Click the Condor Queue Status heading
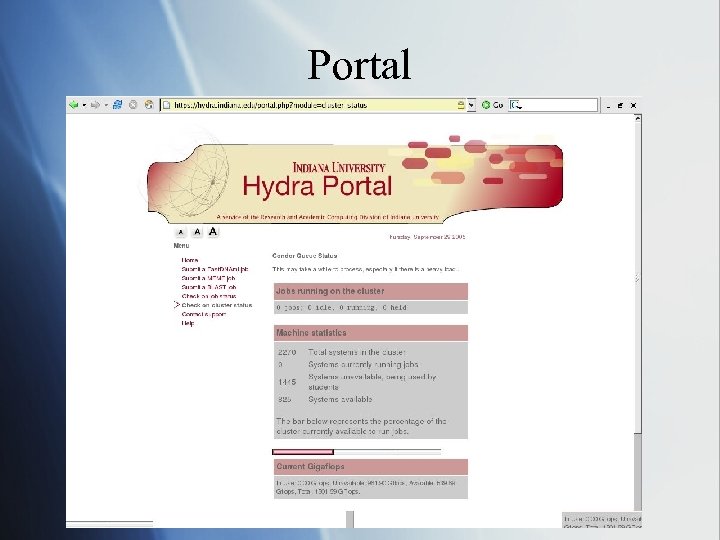The image size is (720, 540). [x=305, y=256]
